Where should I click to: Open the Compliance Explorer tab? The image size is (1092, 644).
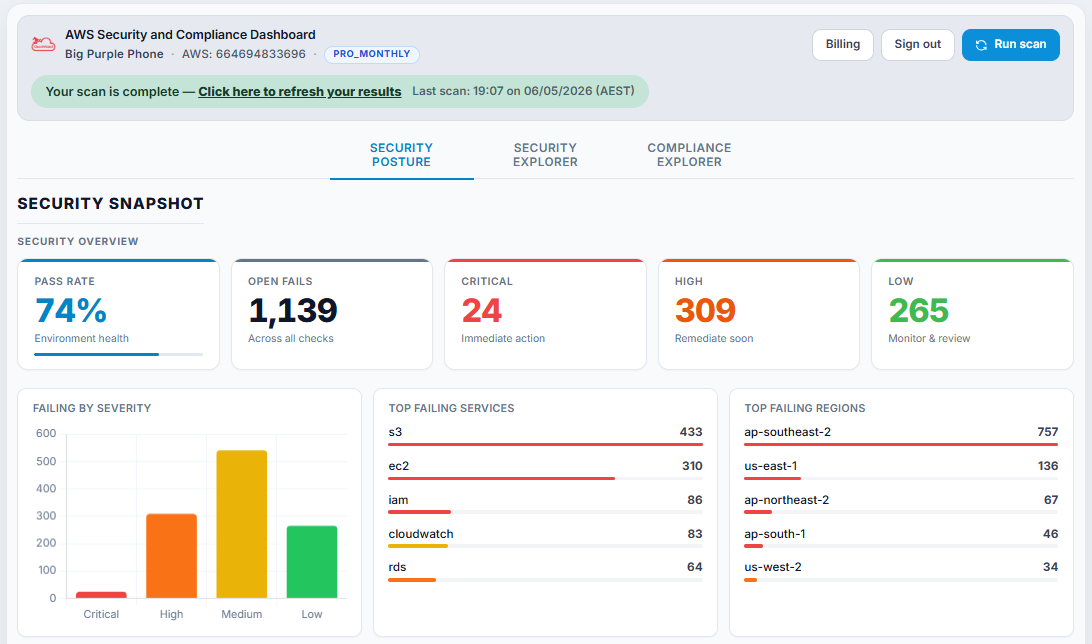[x=689, y=155]
